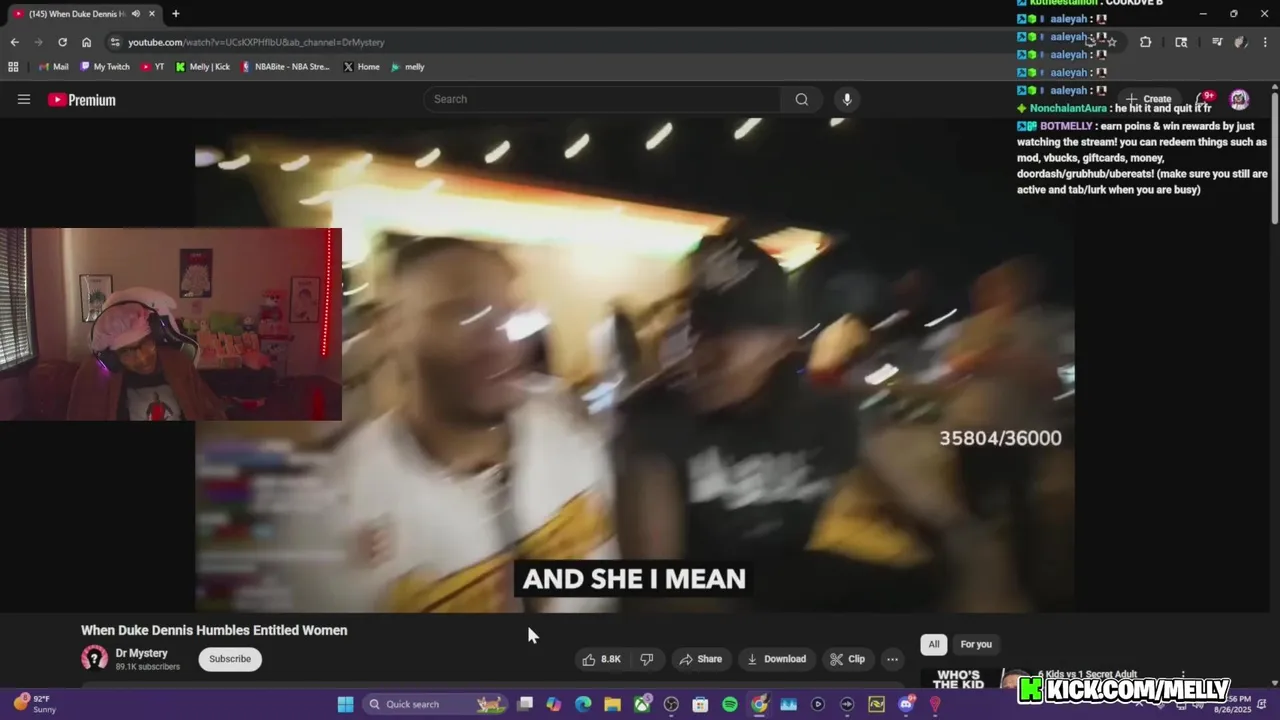This screenshot has height=720, width=1280.
Task: Click the YouTube Create button
Action: [1149, 99]
